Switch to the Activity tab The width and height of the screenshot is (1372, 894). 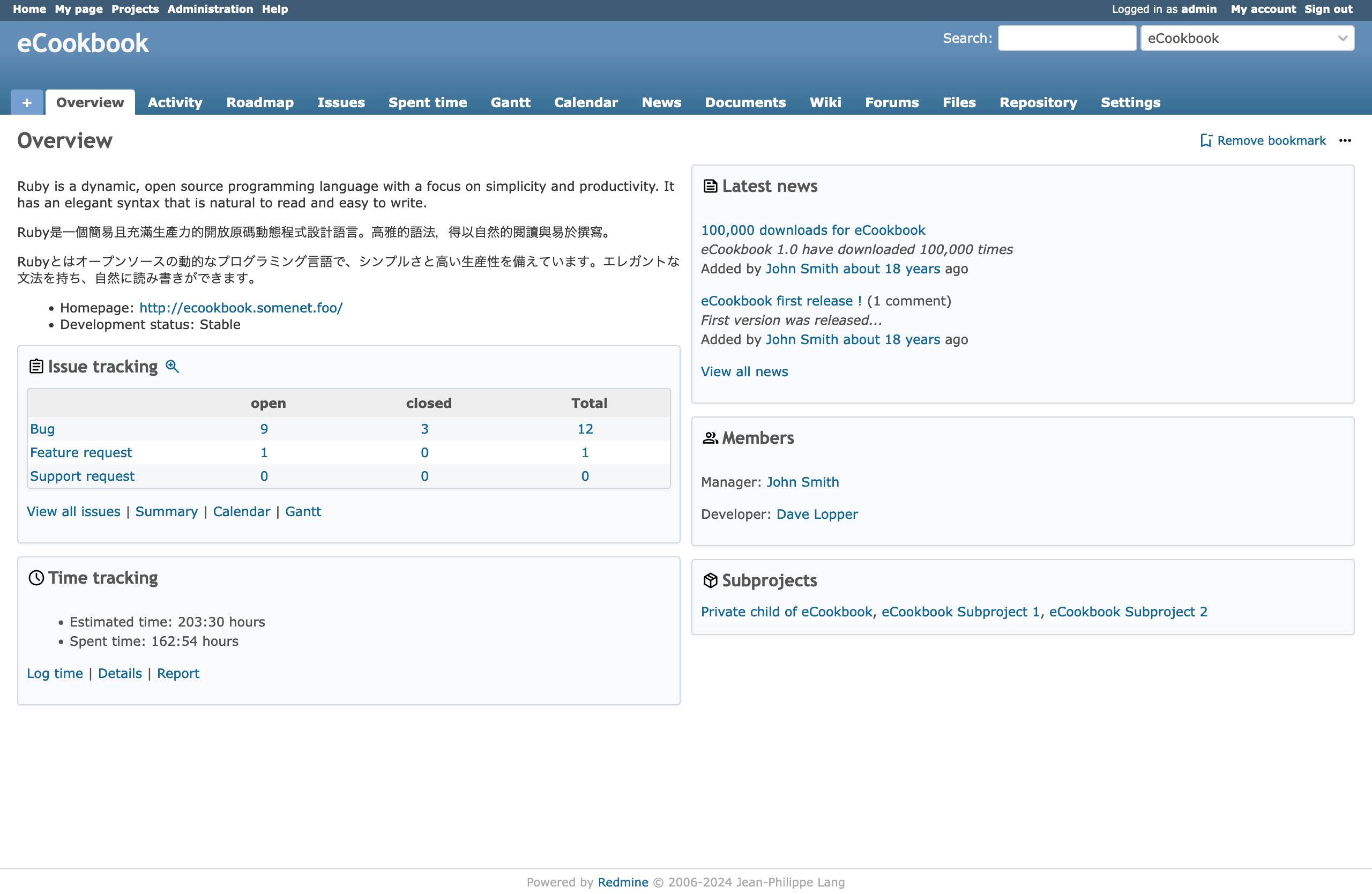[x=175, y=102]
